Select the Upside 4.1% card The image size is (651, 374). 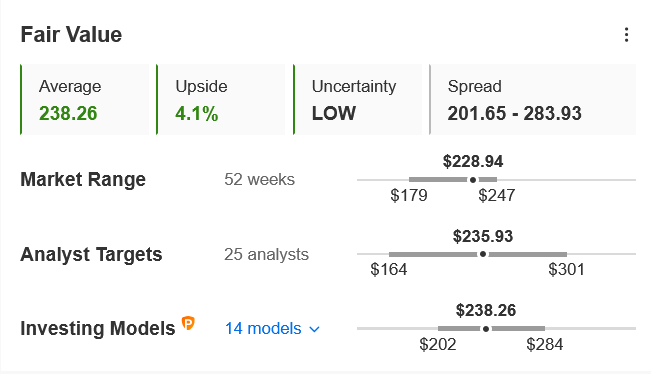pyautogui.click(x=221, y=100)
